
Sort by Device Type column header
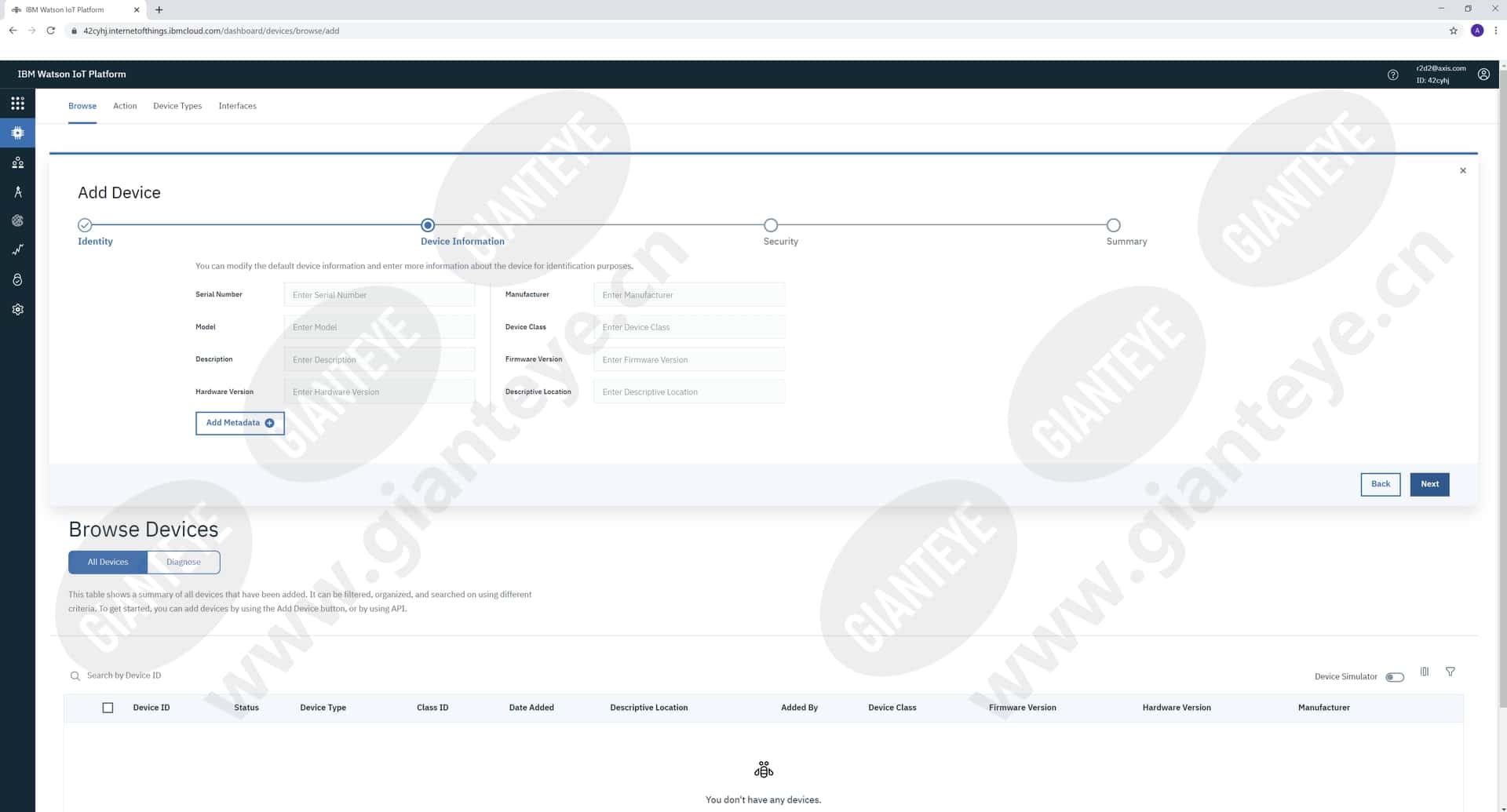[323, 708]
